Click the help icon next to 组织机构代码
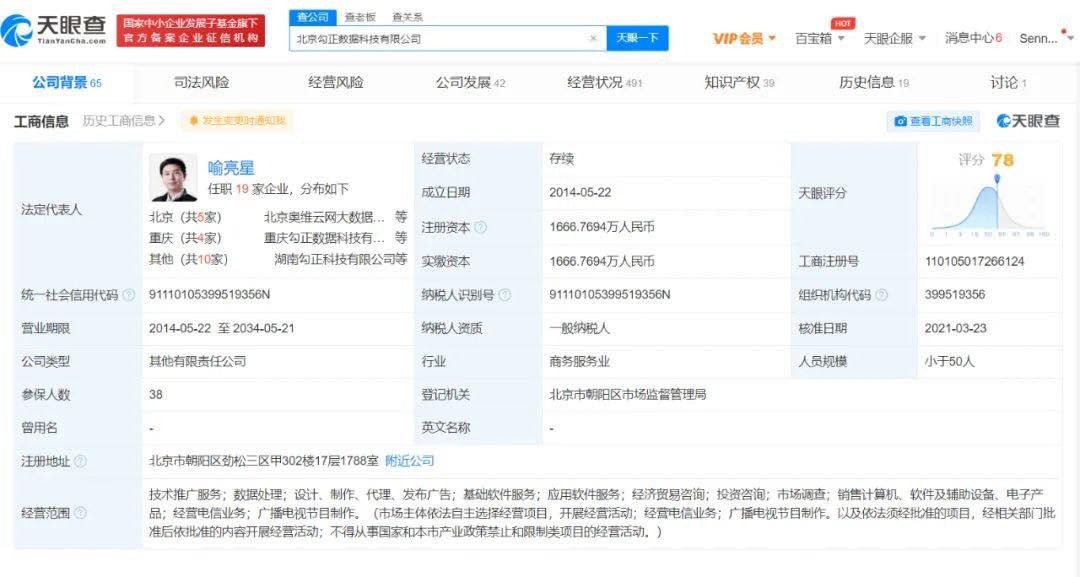1080x577 pixels. [881, 295]
